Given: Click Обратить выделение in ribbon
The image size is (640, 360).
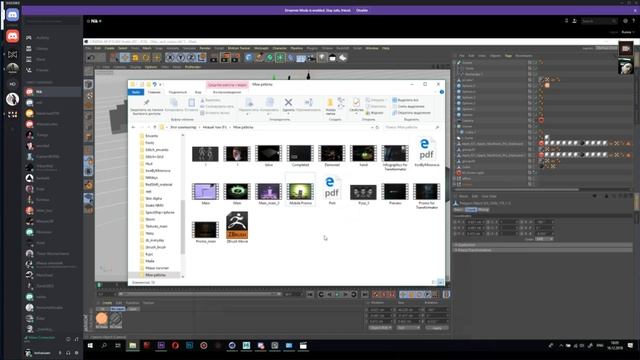Looking at the screenshot, I should click(411, 113).
